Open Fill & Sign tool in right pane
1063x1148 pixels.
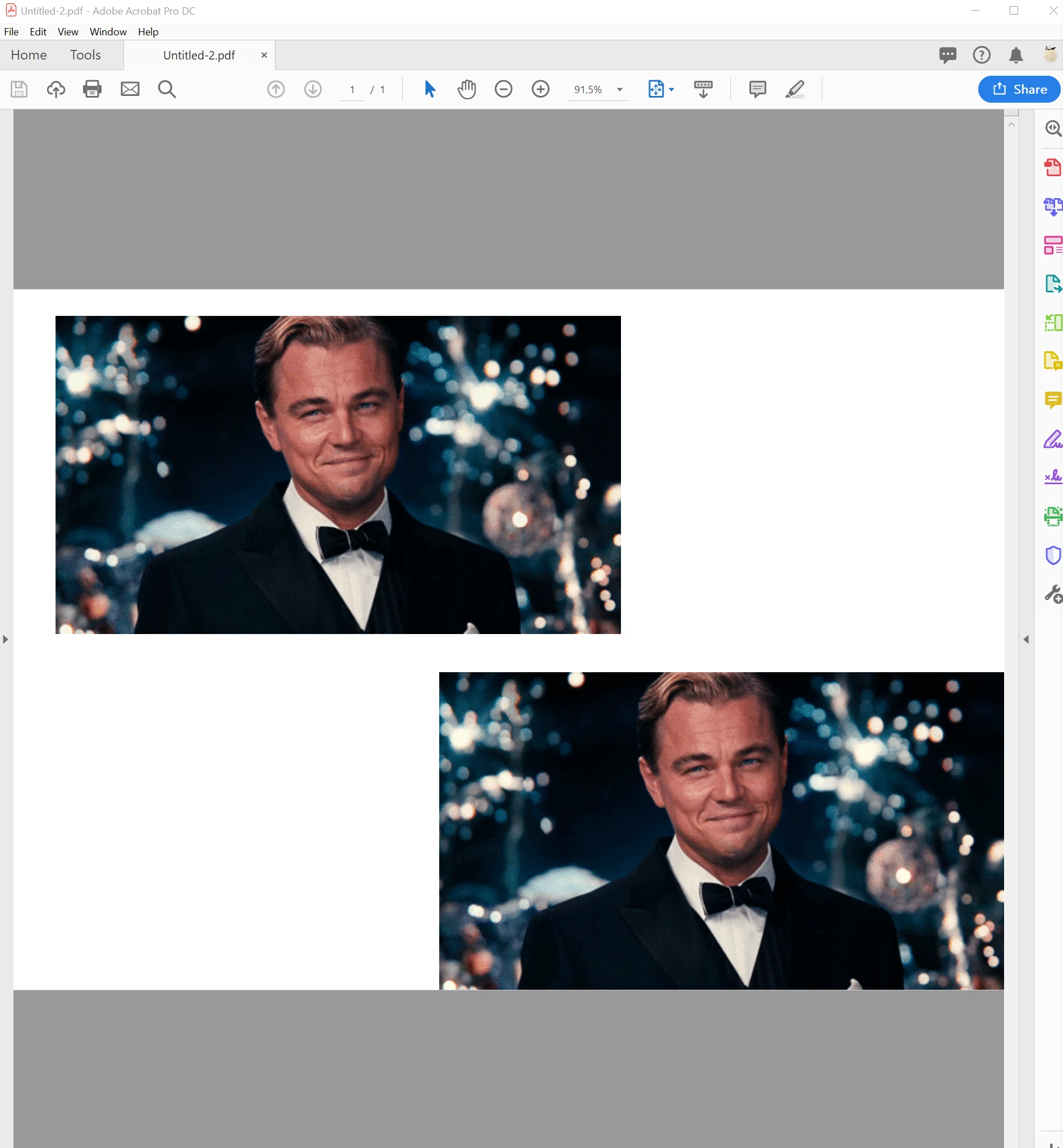point(1053,439)
